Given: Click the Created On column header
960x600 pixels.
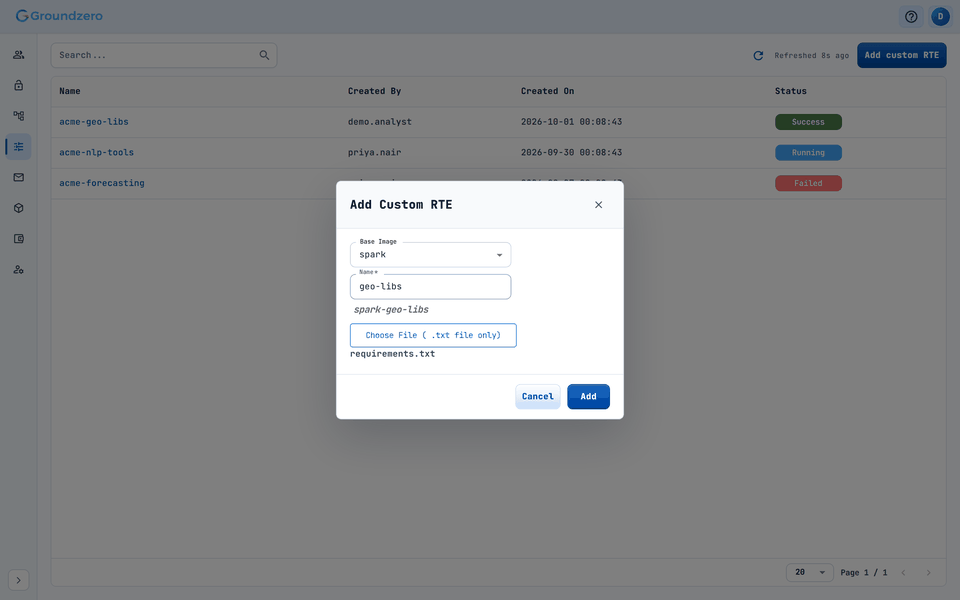Looking at the screenshot, I should point(547,91).
